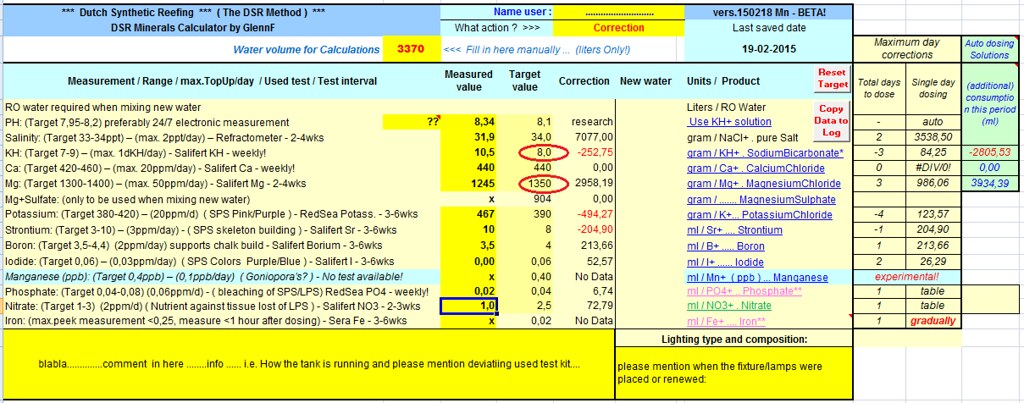Open the KH+ SodiumBicarbonate link
The image size is (1024, 403).
[x=765, y=153]
